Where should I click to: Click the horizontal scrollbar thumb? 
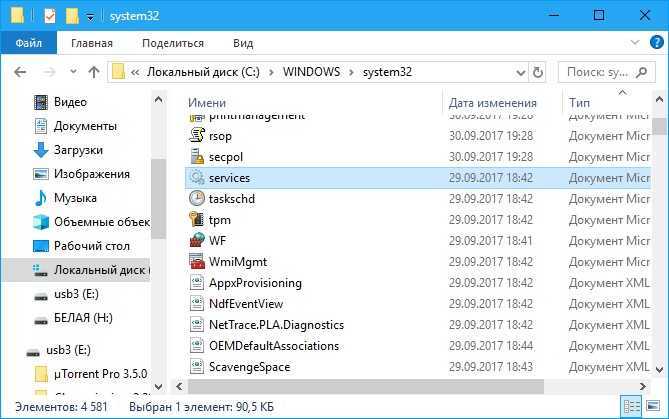pos(366,387)
